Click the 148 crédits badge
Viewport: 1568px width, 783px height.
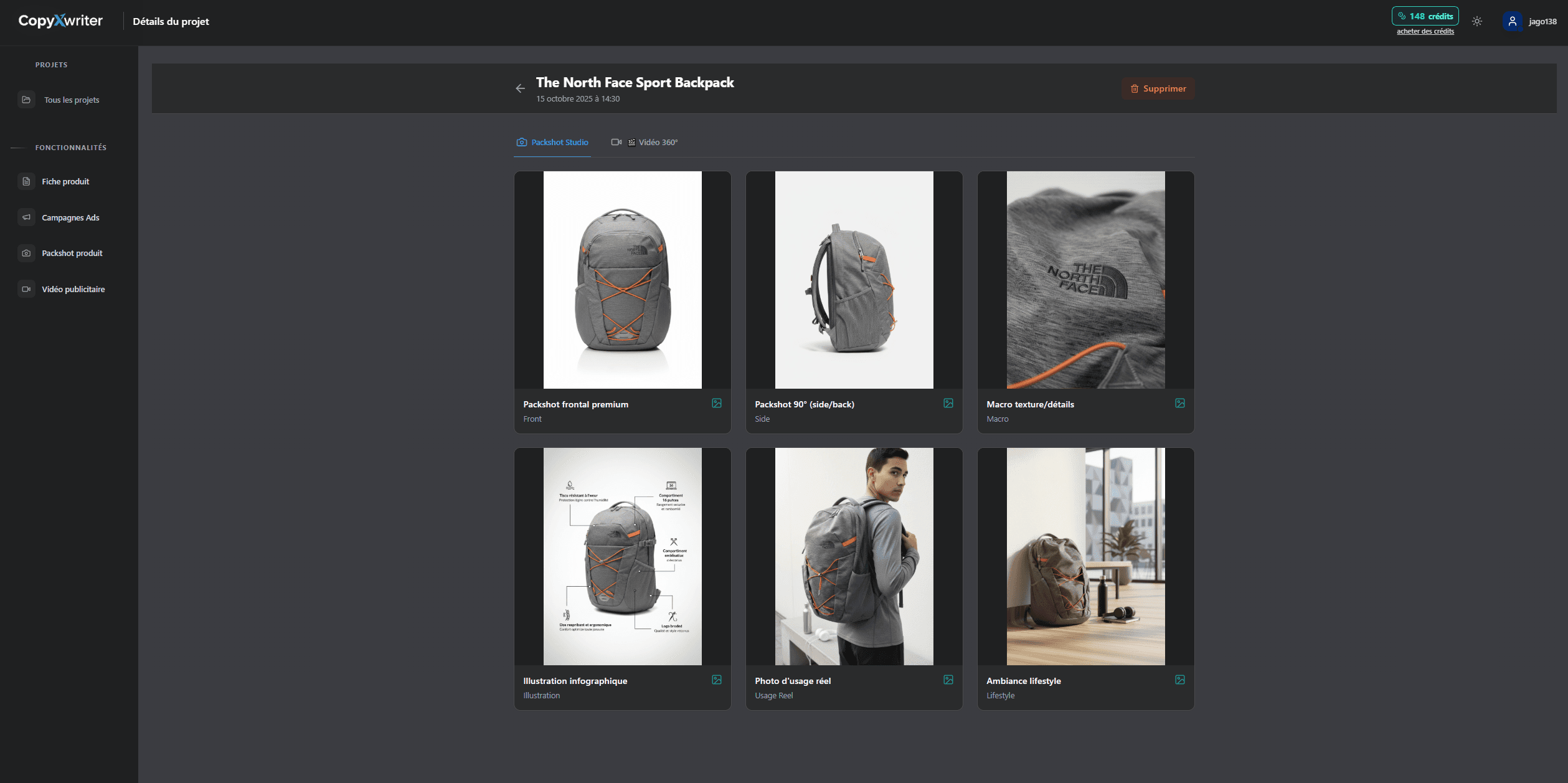[x=1425, y=16]
